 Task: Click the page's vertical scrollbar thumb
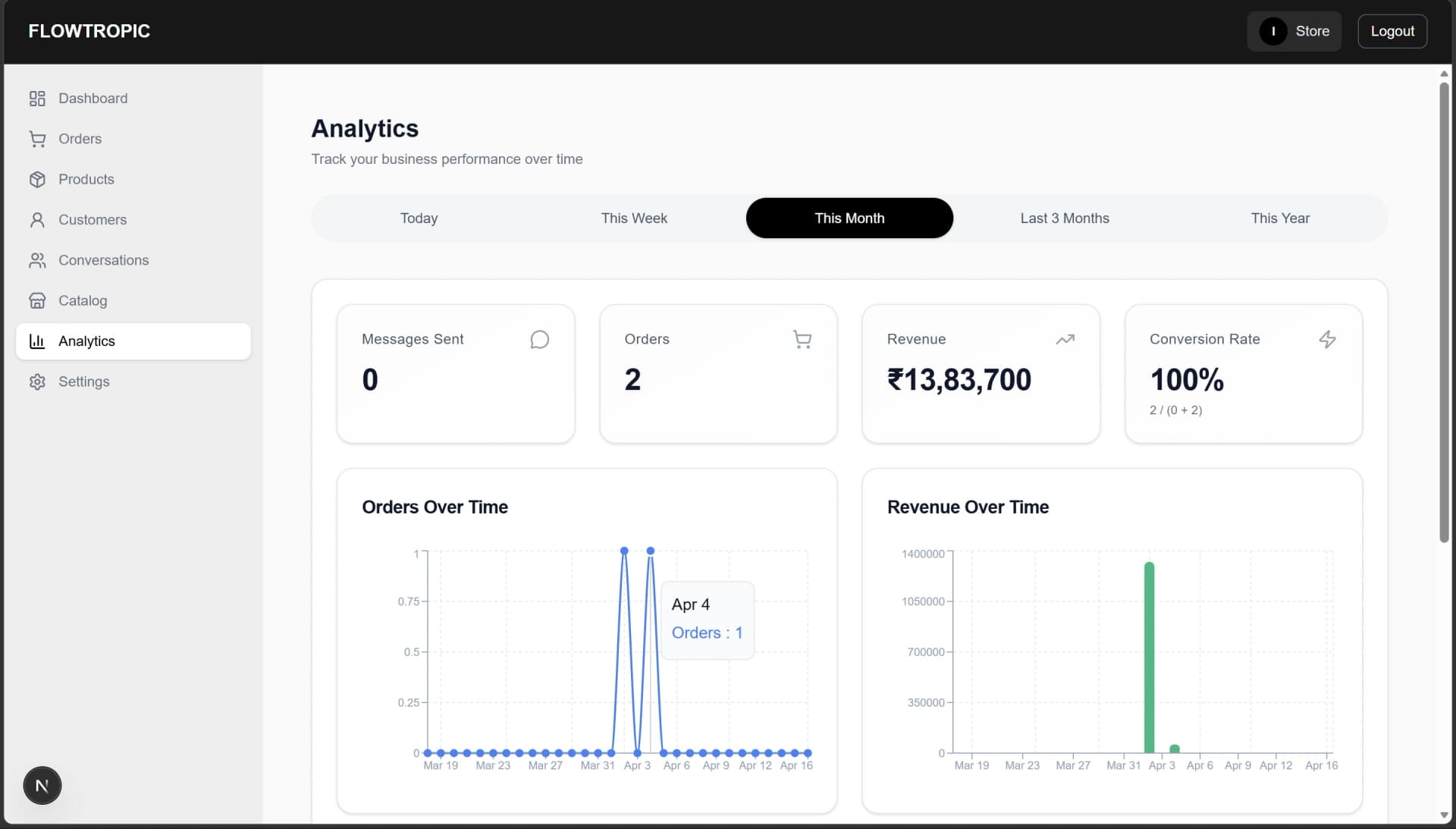[x=1444, y=311]
